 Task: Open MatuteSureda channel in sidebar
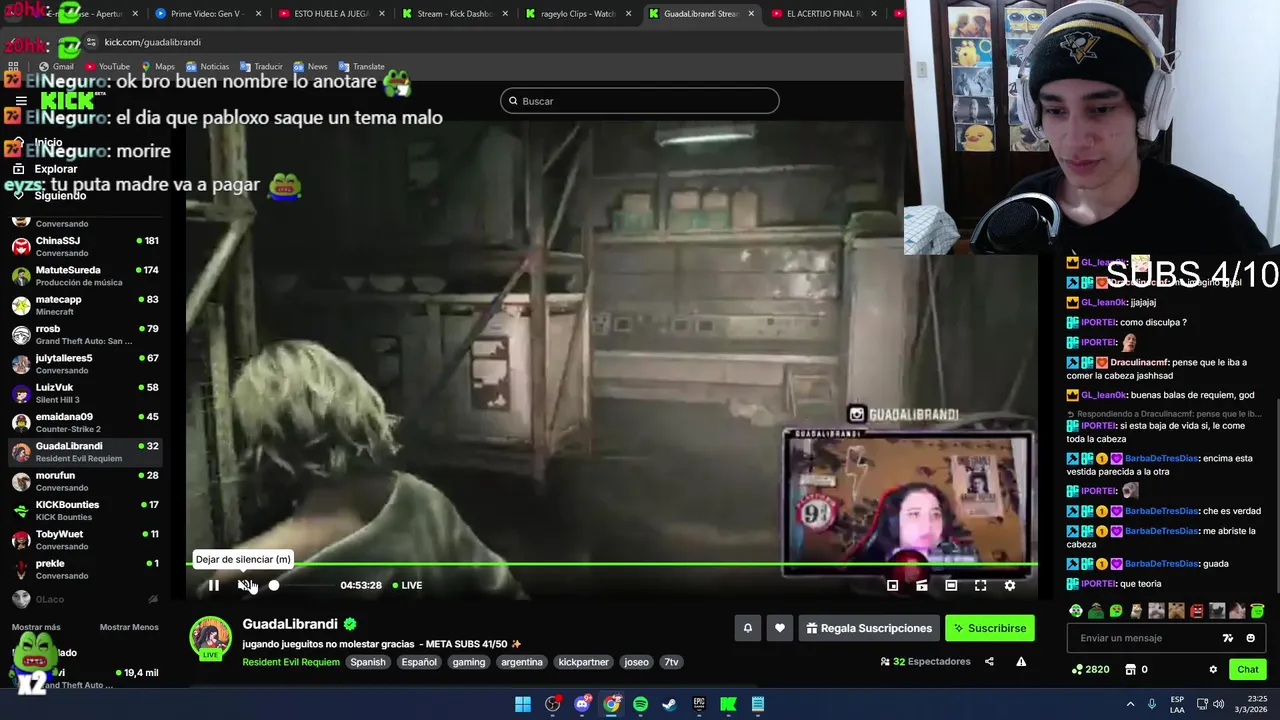[x=84, y=276]
